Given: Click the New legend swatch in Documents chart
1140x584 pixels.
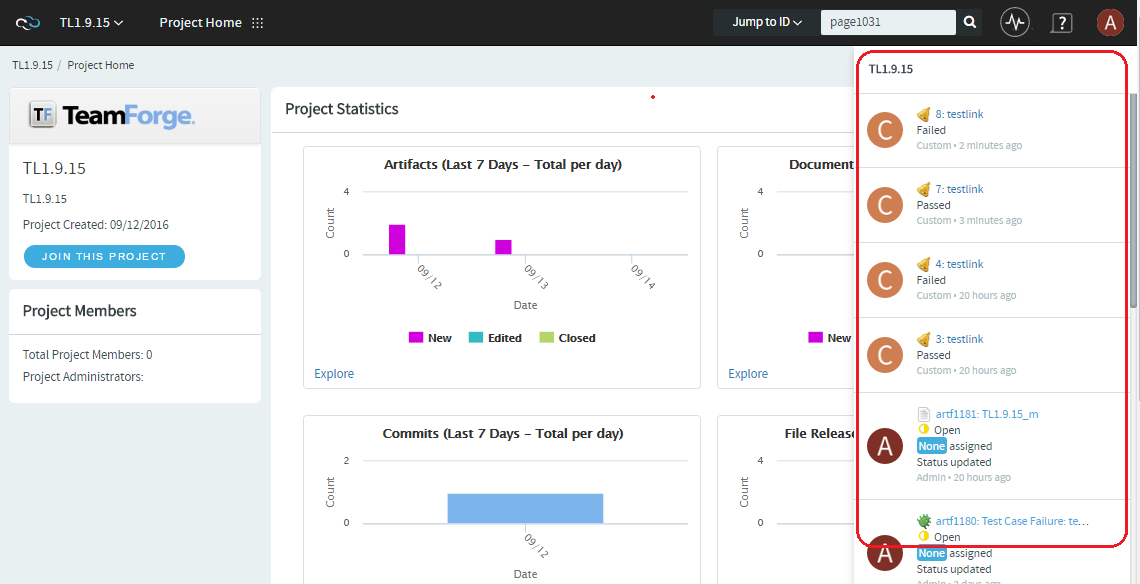Looking at the screenshot, I should click(x=815, y=337).
